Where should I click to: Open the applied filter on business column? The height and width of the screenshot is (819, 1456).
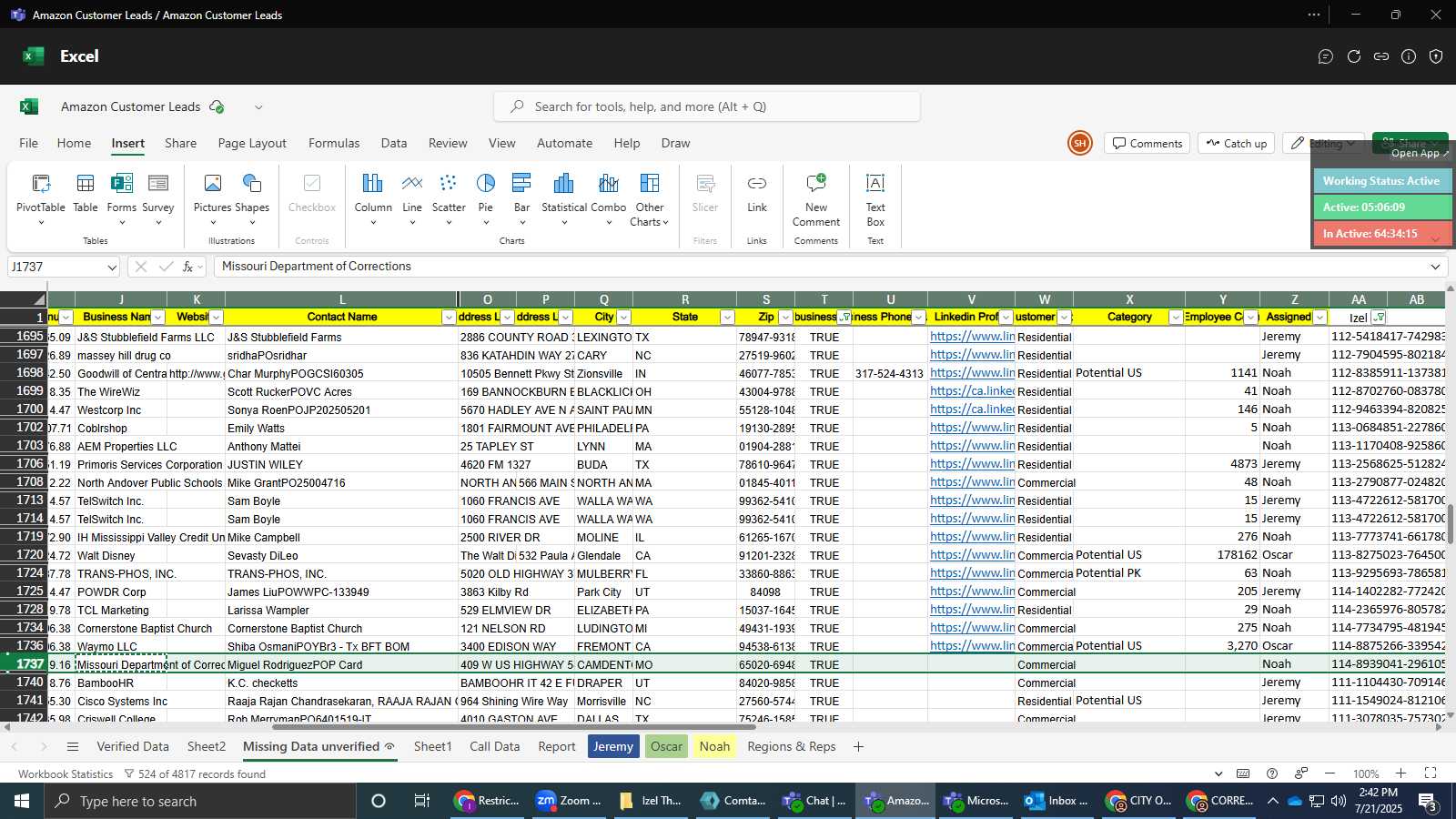tap(844, 318)
